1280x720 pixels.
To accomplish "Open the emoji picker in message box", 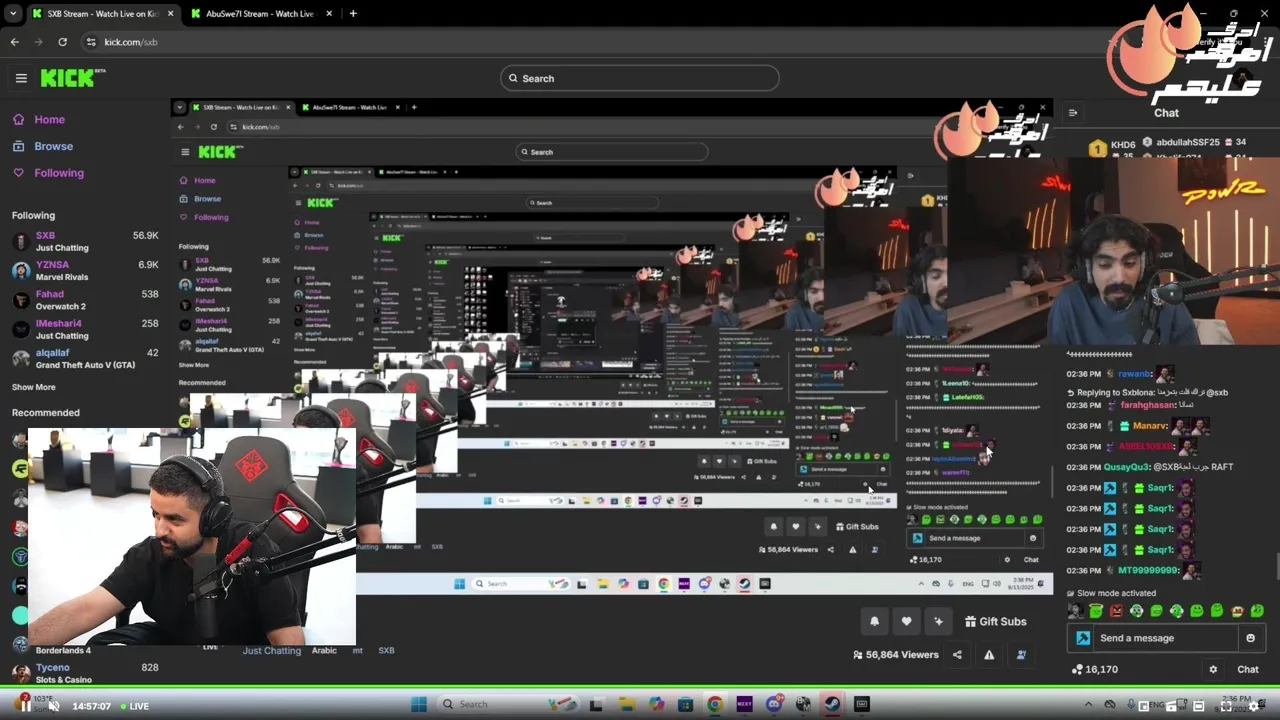I will tap(1250, 638).
